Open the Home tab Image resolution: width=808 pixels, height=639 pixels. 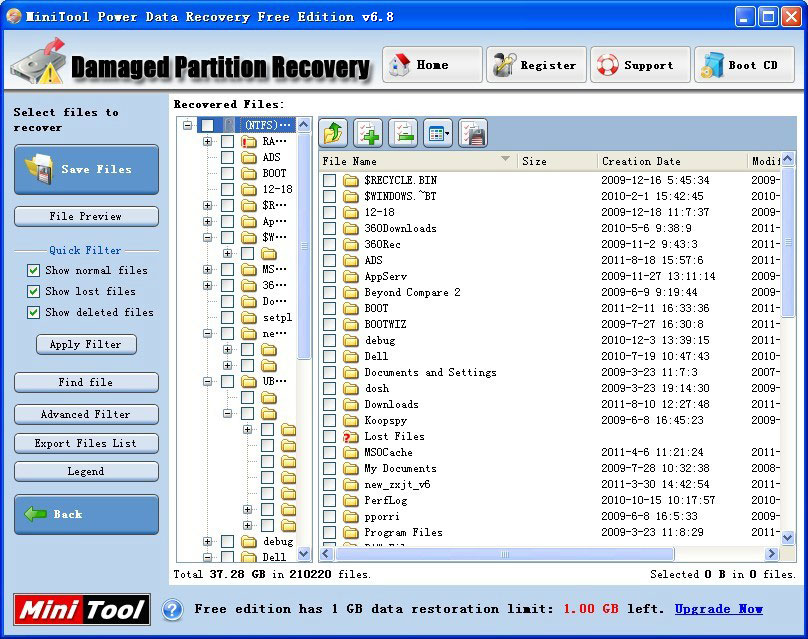coord(432,65)
